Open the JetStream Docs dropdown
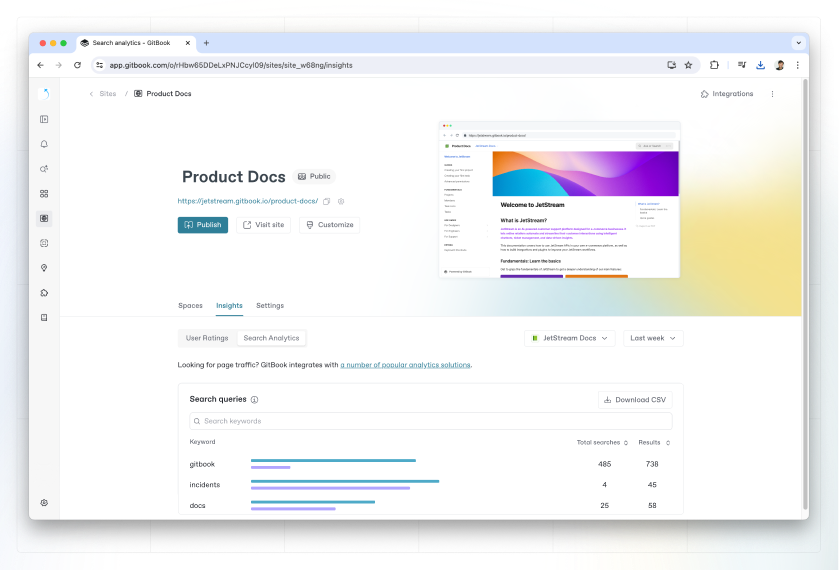This screenshot has width=839, height=570. [570, 338]
